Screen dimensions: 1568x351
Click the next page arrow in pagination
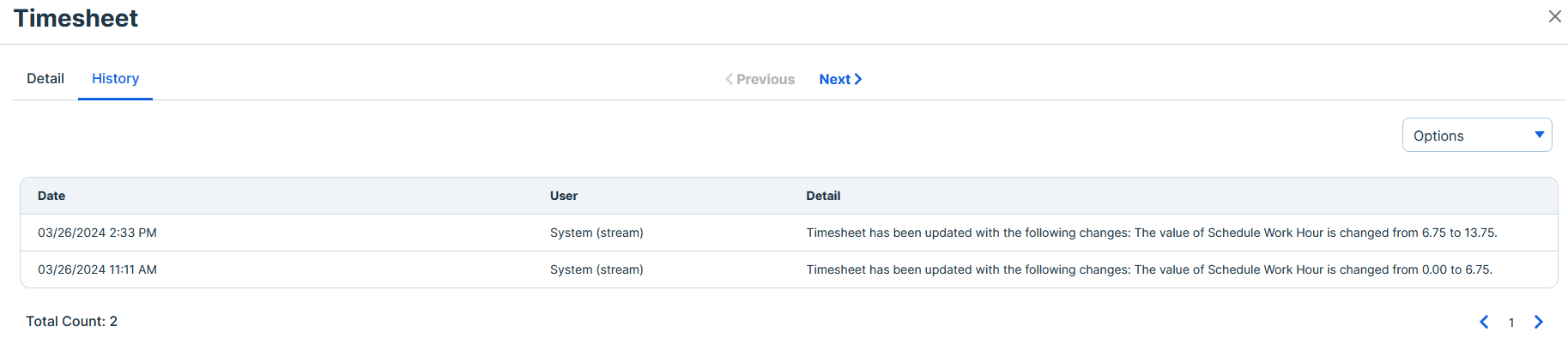1539,322
